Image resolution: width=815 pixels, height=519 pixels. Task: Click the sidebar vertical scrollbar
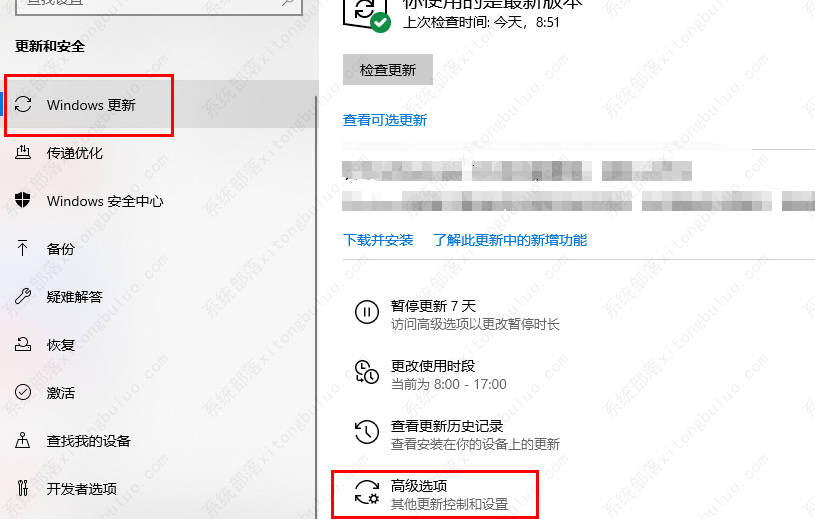click(317, 307)
